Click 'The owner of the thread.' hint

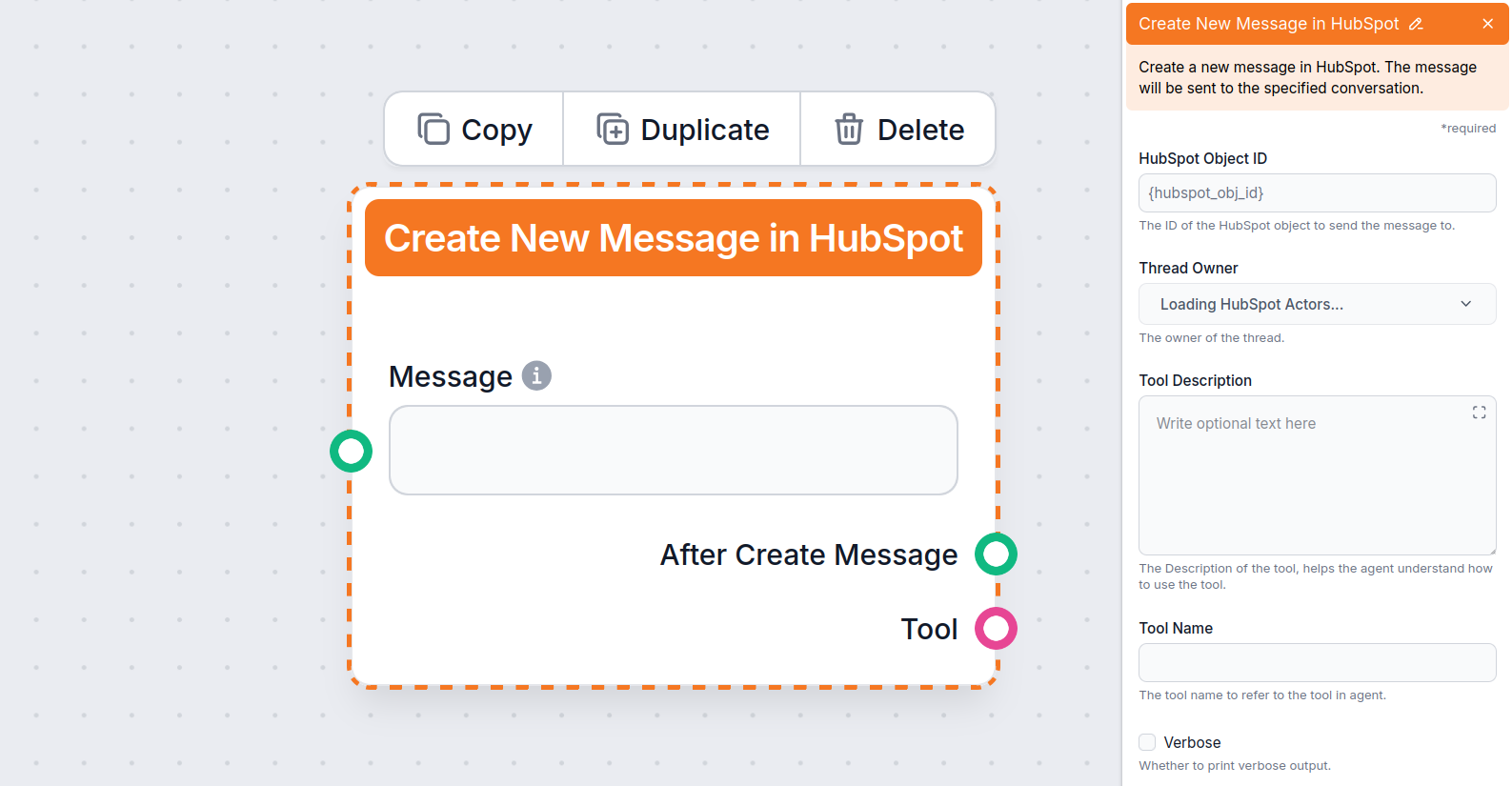[x=1211, y=338]
